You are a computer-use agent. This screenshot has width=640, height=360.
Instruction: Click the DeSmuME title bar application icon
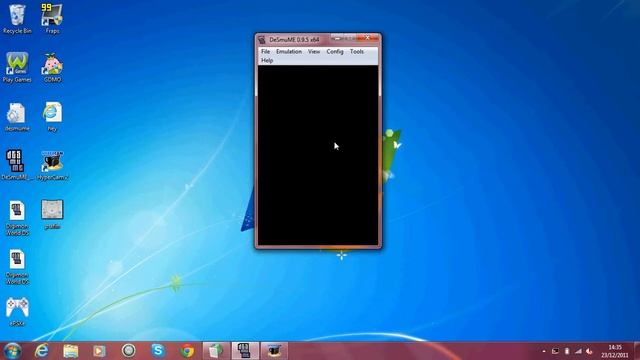click(262, 40)
